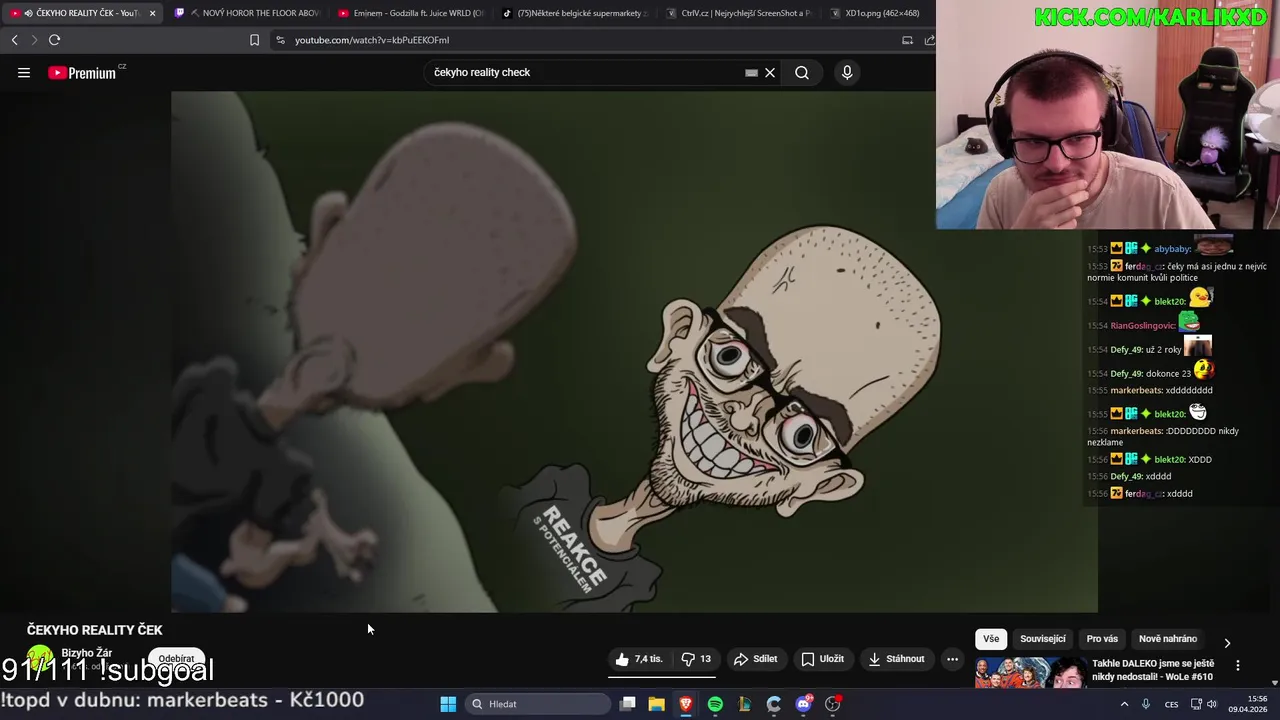Bookmark this page
Viewport: 1280px width, 720px height.
click(254, 40)
